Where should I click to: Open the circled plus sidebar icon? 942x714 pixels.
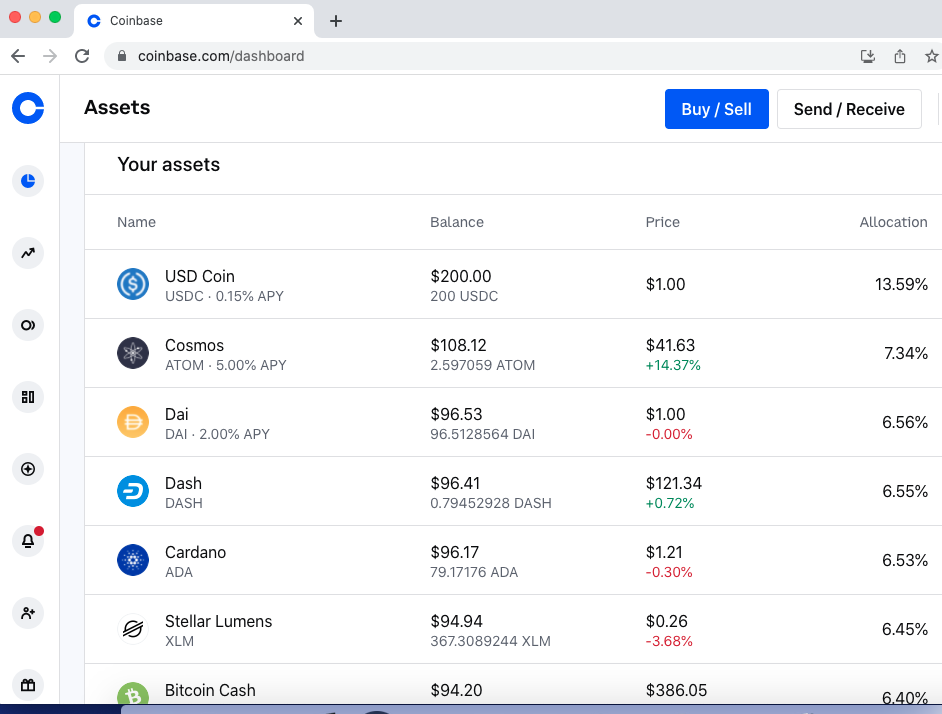tap(28, 469)
